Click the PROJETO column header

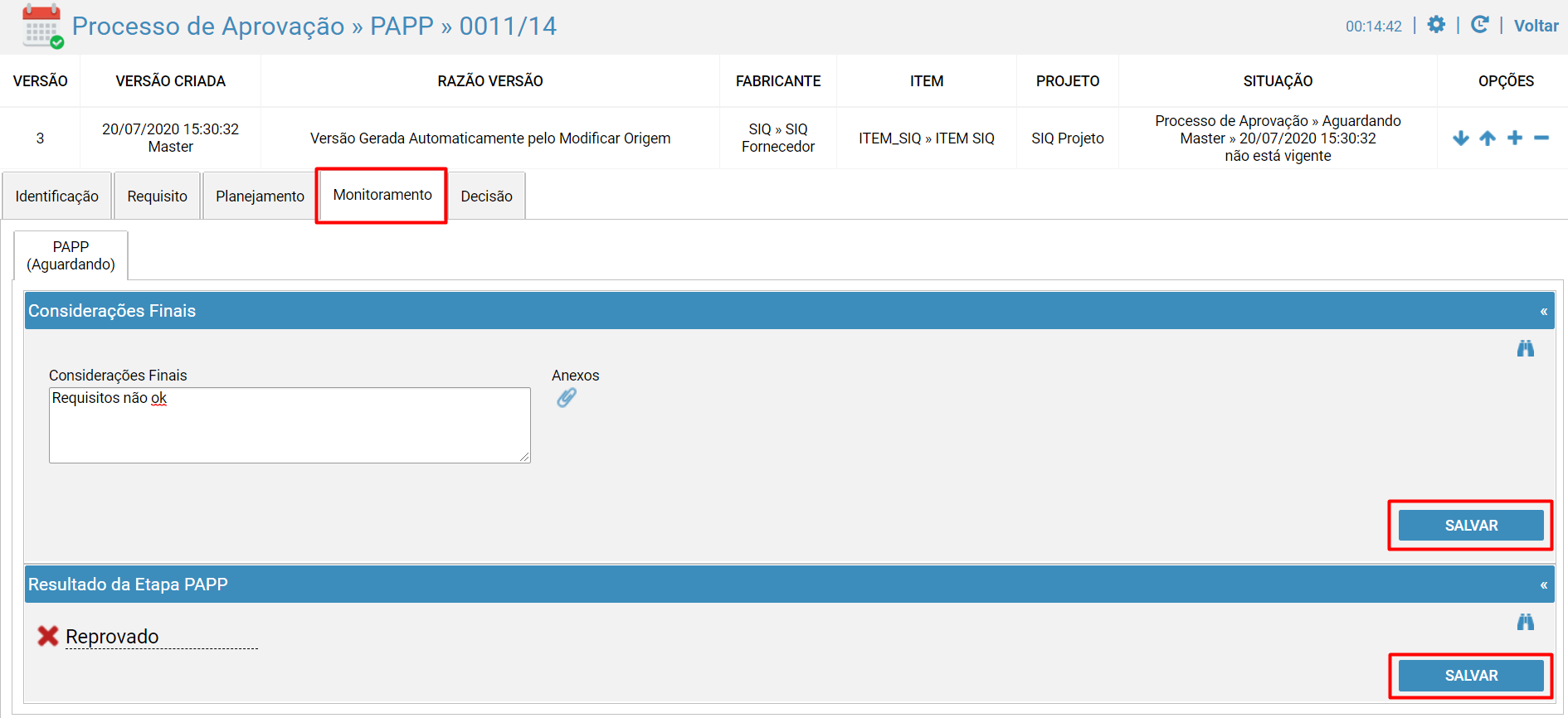click(1068, 81)
